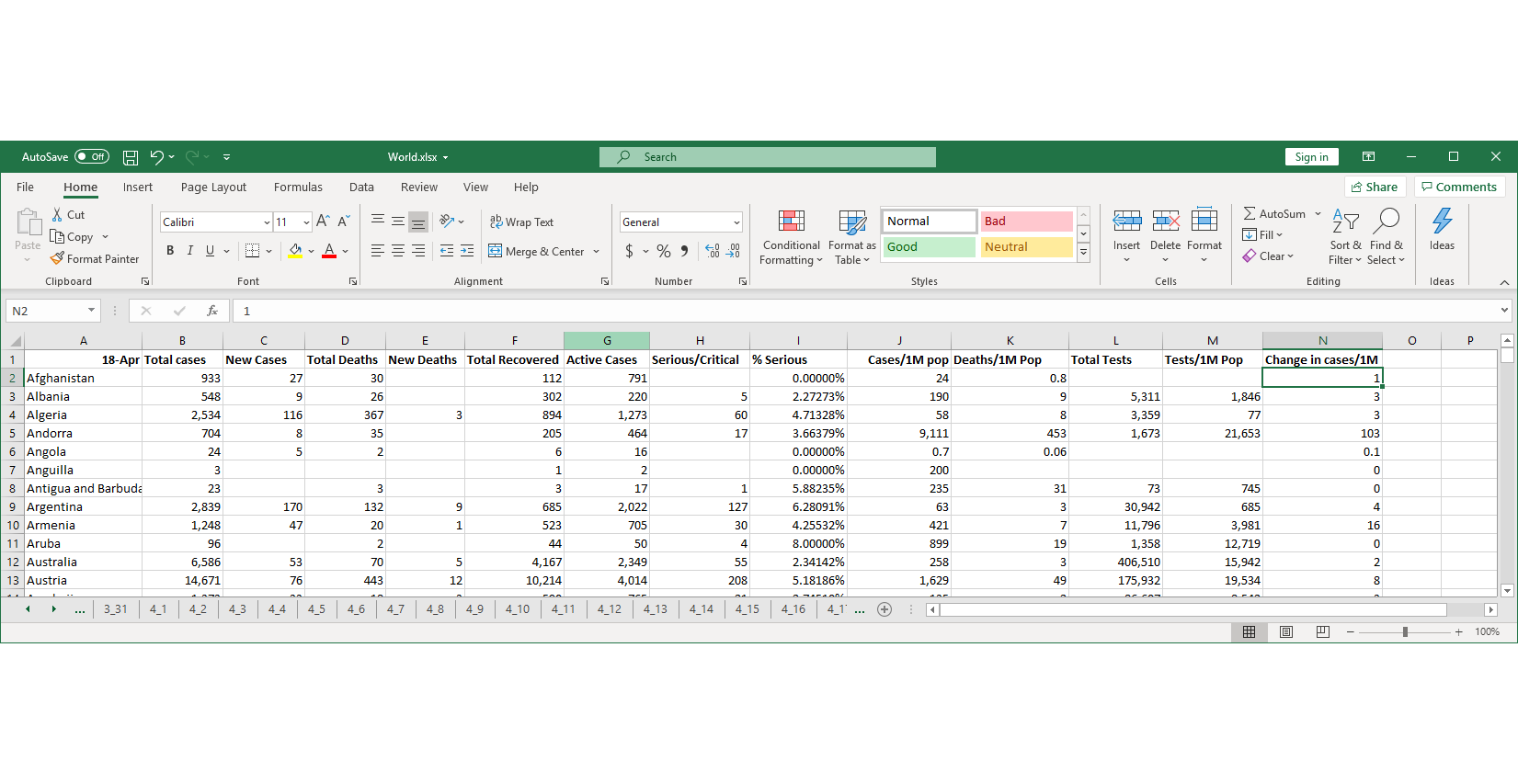The width and height of the screenshot is (1518, 784).
Task: Click the Insert Function fx icon
Action: [x=211, y=311]
